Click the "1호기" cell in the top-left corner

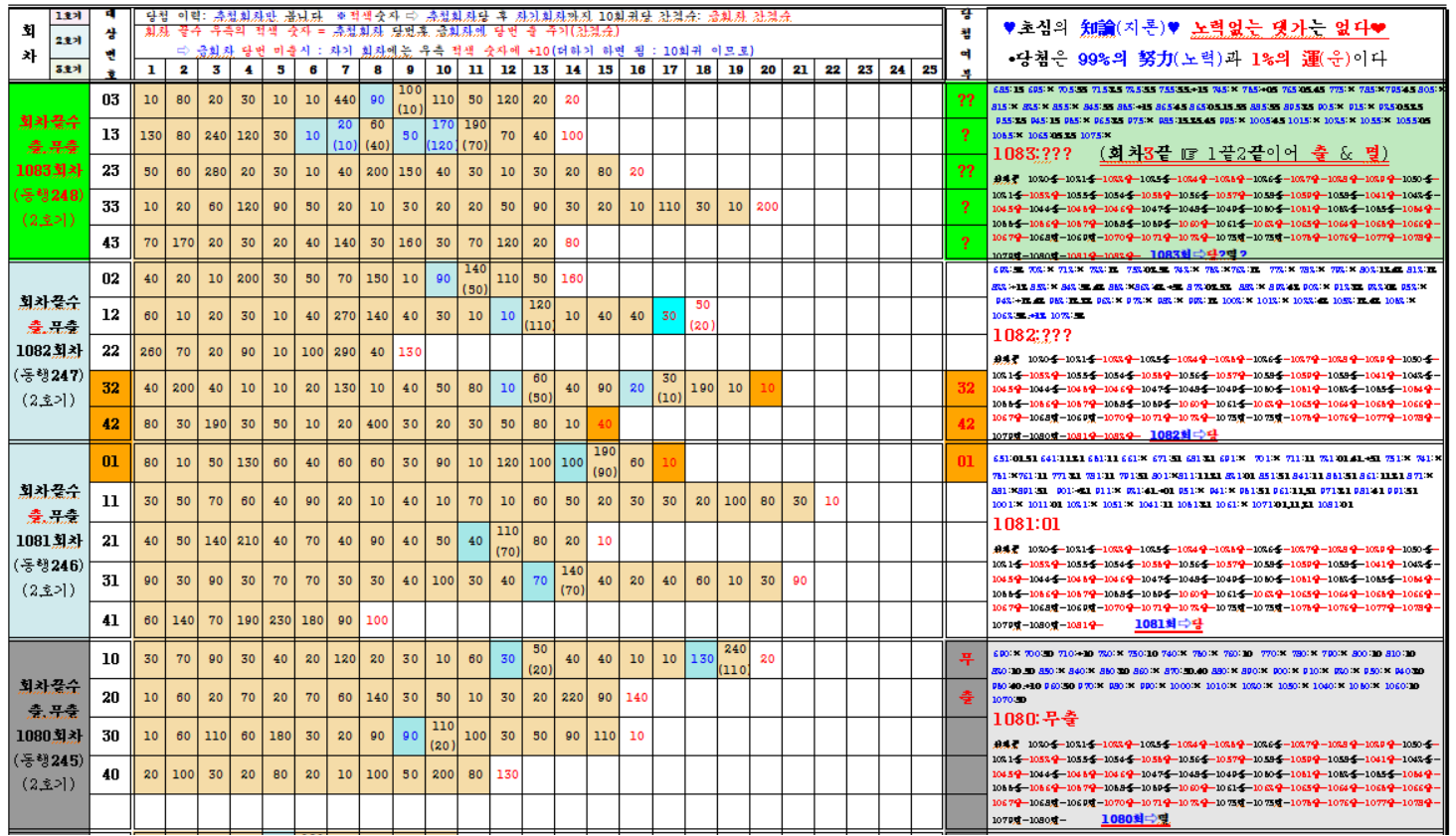(x=69, y=17)
